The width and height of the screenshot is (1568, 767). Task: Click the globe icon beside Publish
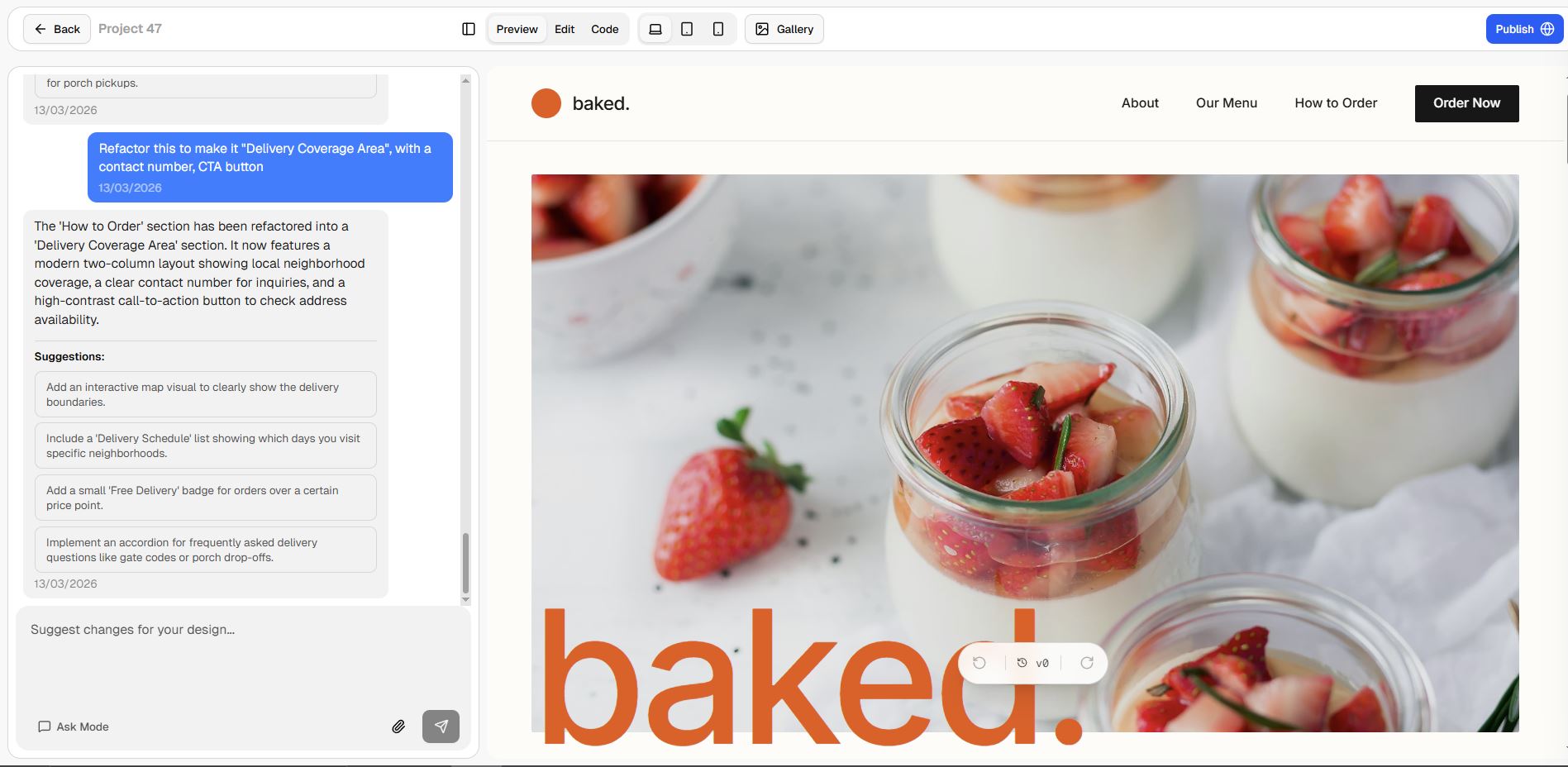[1547, 28]
